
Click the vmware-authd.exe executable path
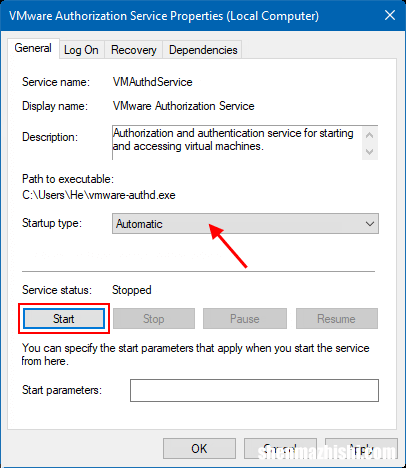99,195
